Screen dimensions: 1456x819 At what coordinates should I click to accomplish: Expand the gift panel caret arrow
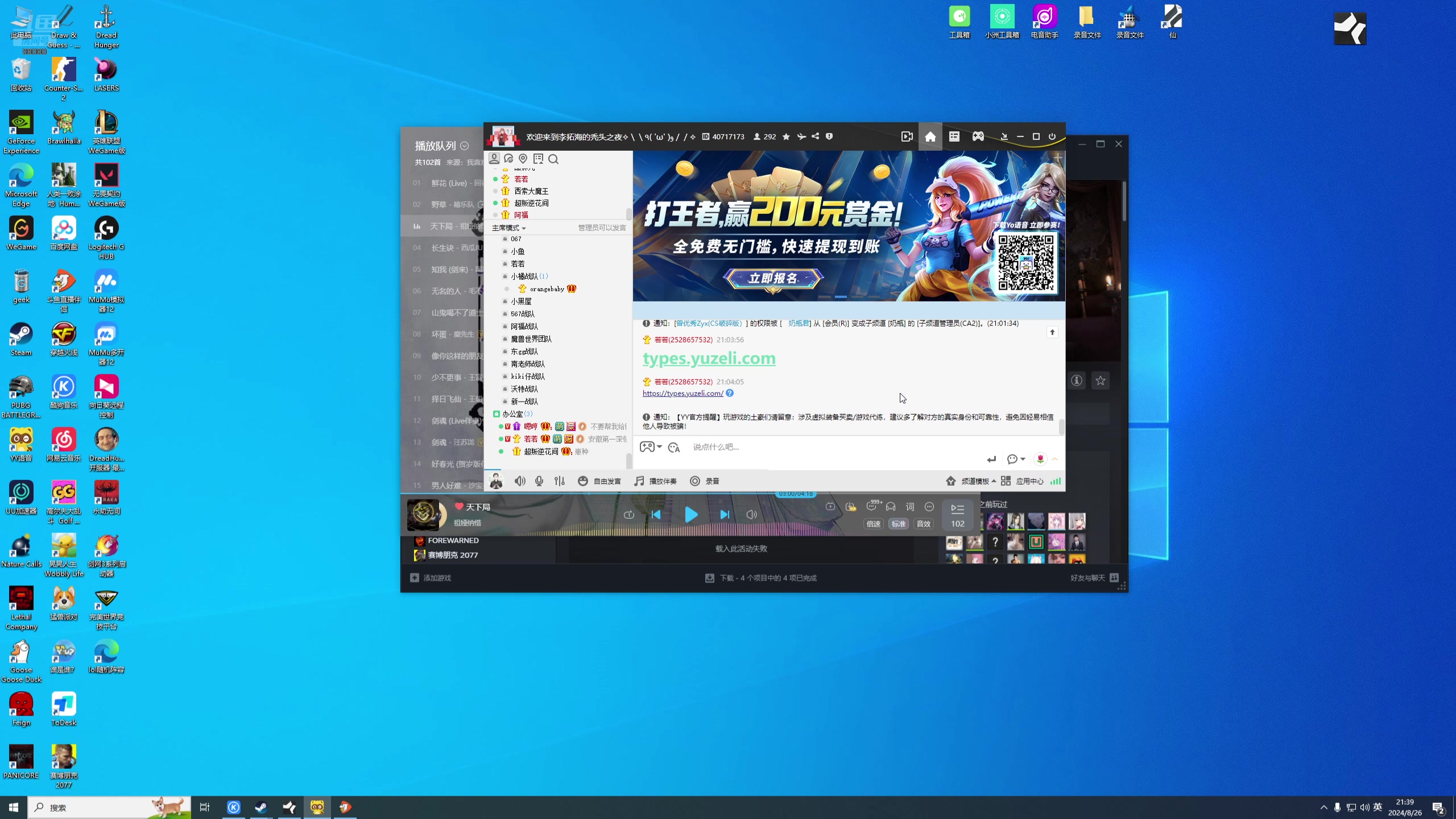[1055, 459]
